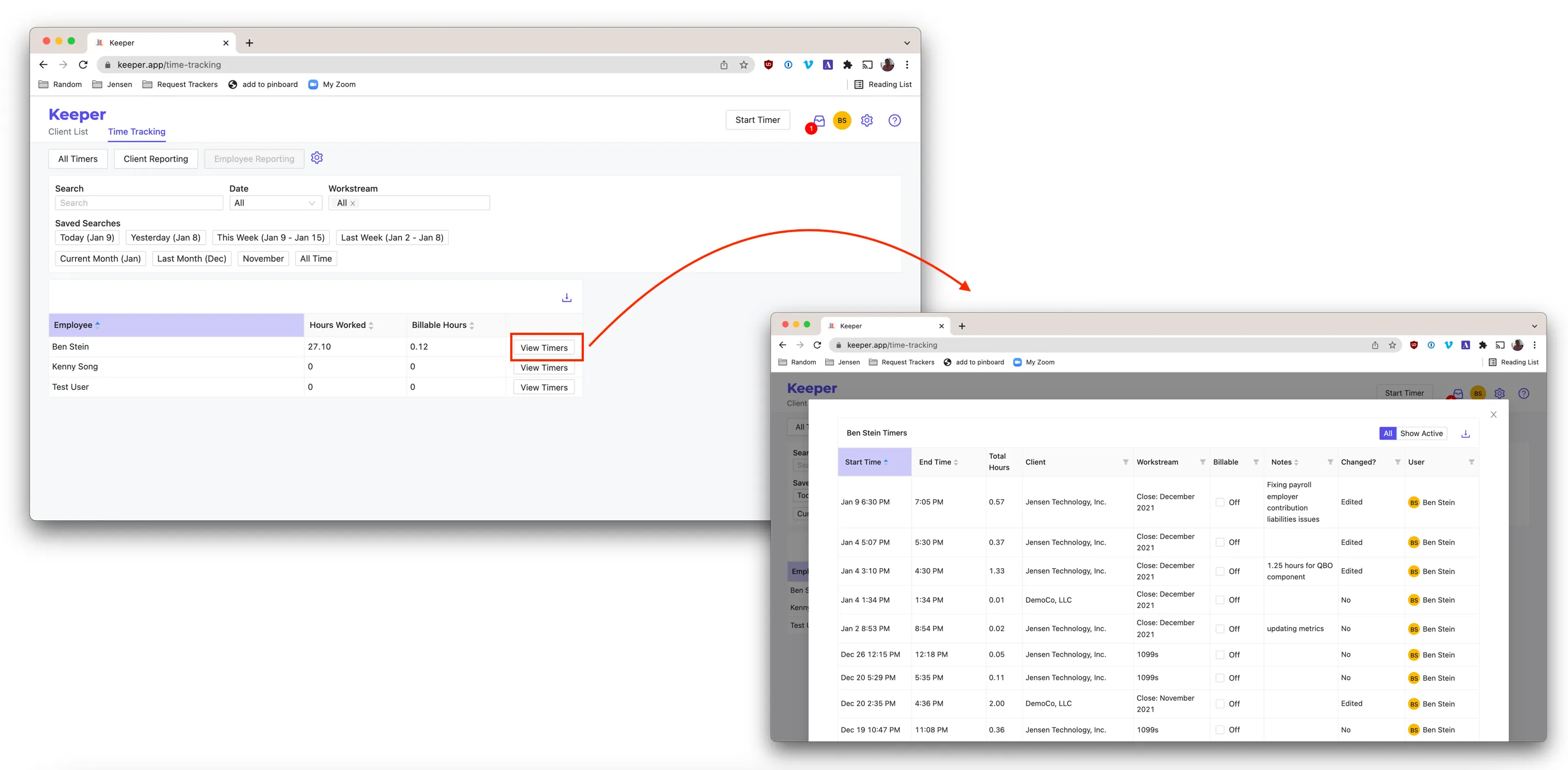Open the Workstream column filter in timers modal
1568x770 pixels.
1202,462
